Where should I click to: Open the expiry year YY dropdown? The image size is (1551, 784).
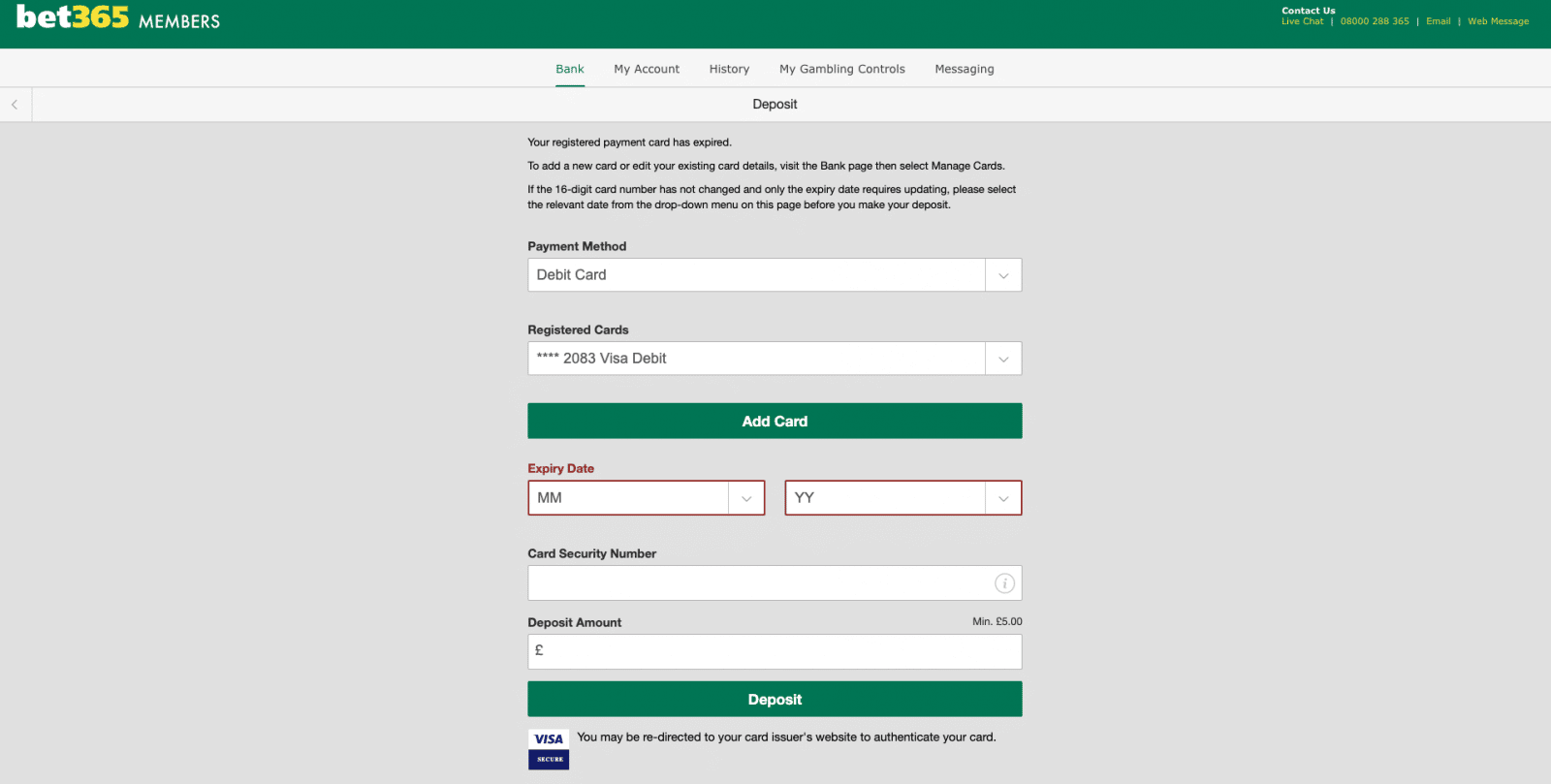(902, 498)
